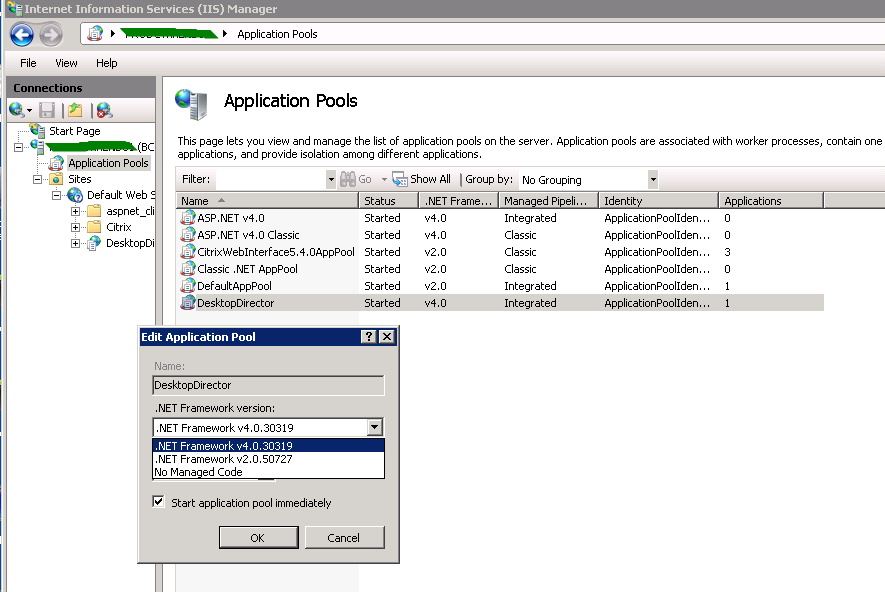Choose No Managed Code option
The height and width of the screenshot is (592, 885).
click(268, 472)
